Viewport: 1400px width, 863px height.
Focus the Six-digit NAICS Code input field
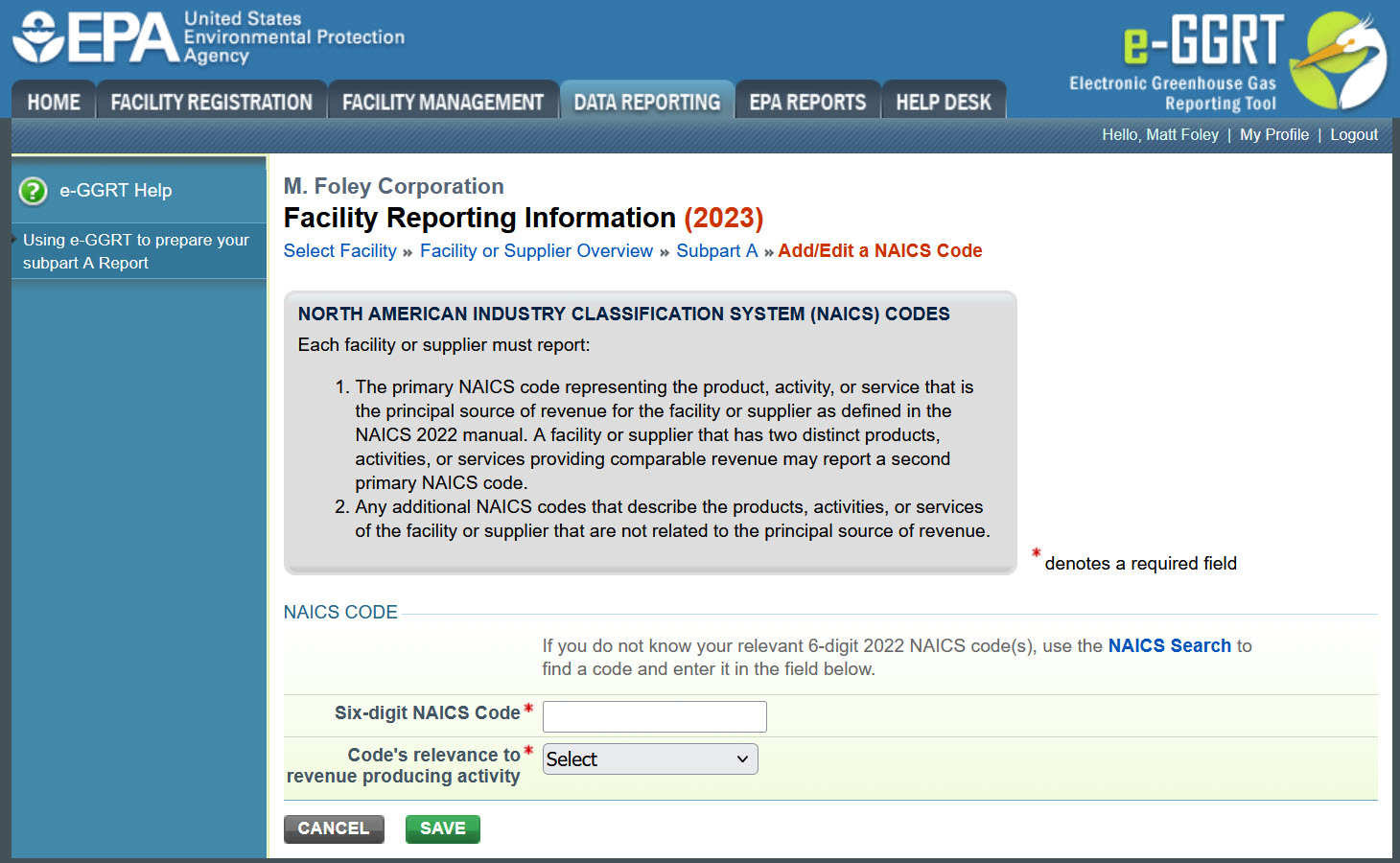[x=655, y=716]
